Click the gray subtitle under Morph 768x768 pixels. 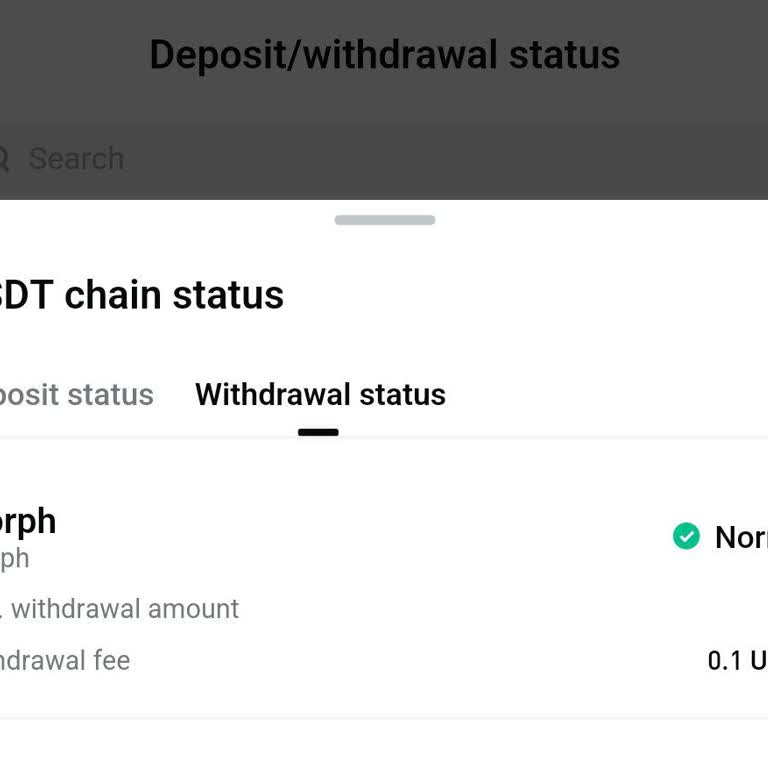14,558
